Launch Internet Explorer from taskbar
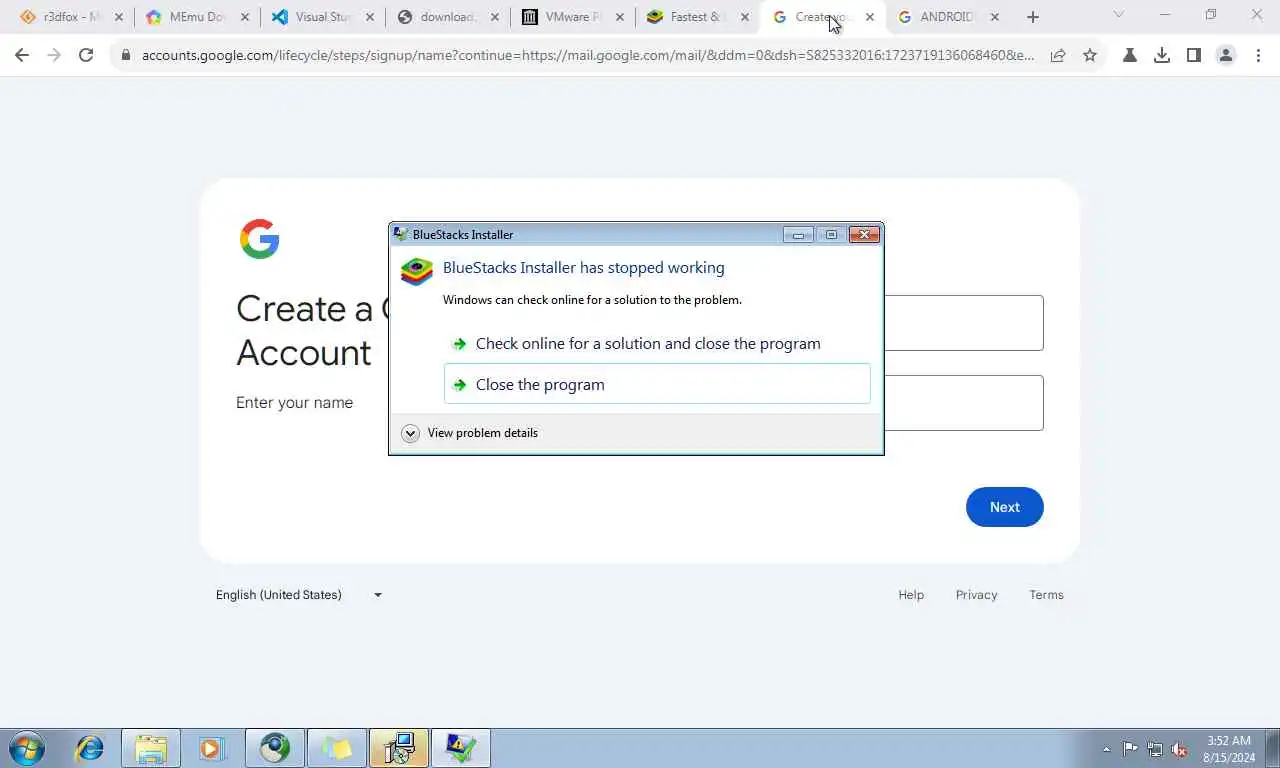This screenshot has height=768, width=1280. pos(90,748)
